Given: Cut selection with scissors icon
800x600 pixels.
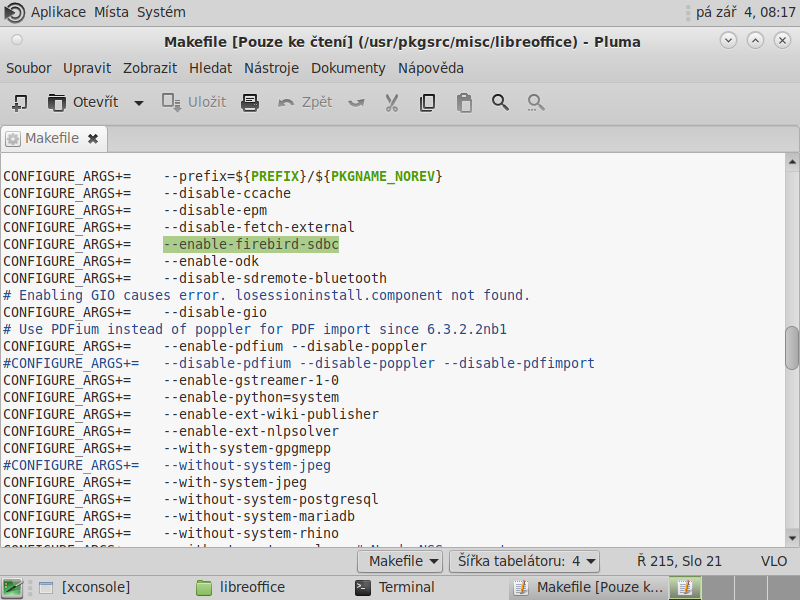Looking at the screenshot, I should click(x=392, y=103).
